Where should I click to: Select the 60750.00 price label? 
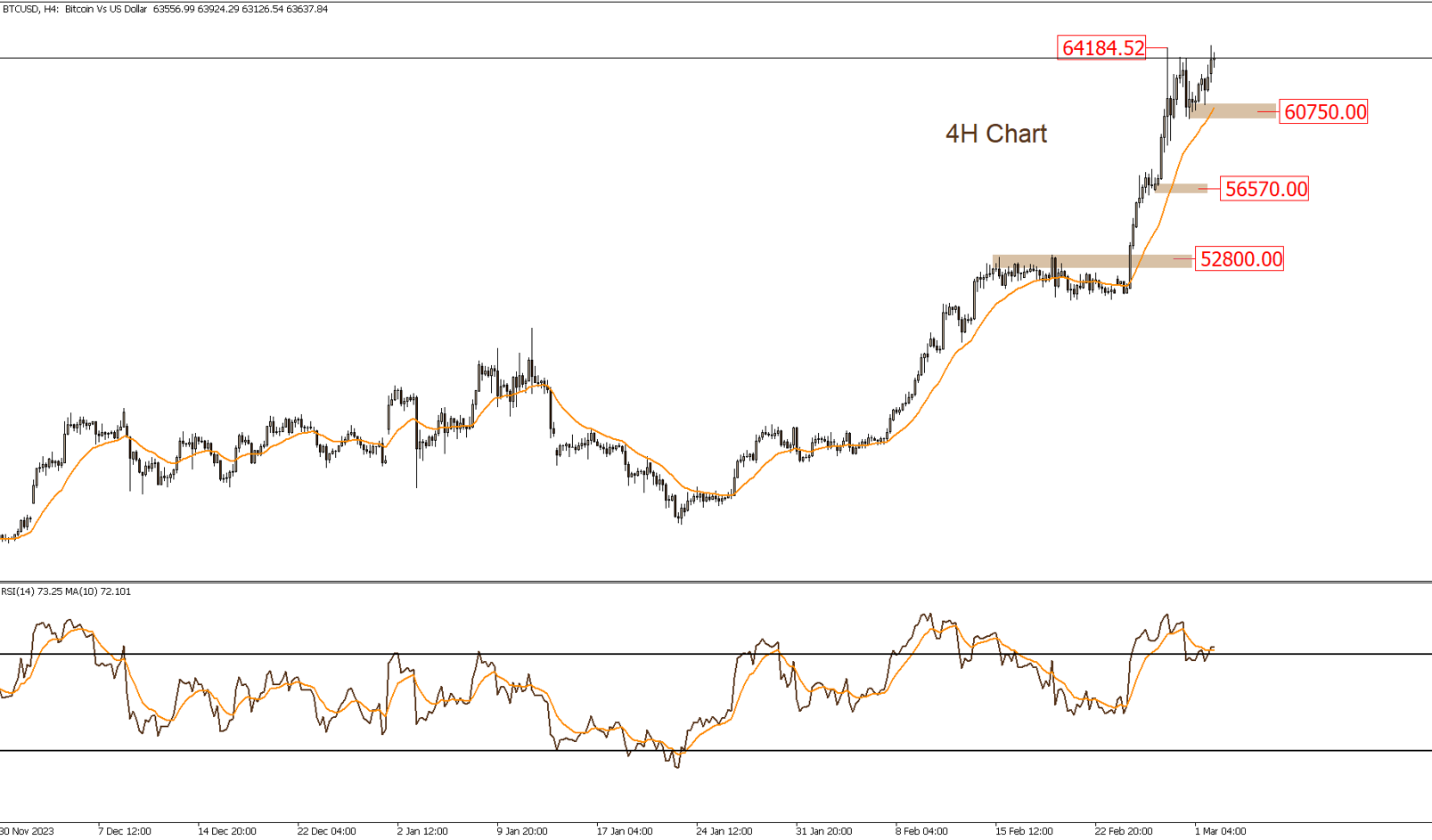(x=1324, y=112)
